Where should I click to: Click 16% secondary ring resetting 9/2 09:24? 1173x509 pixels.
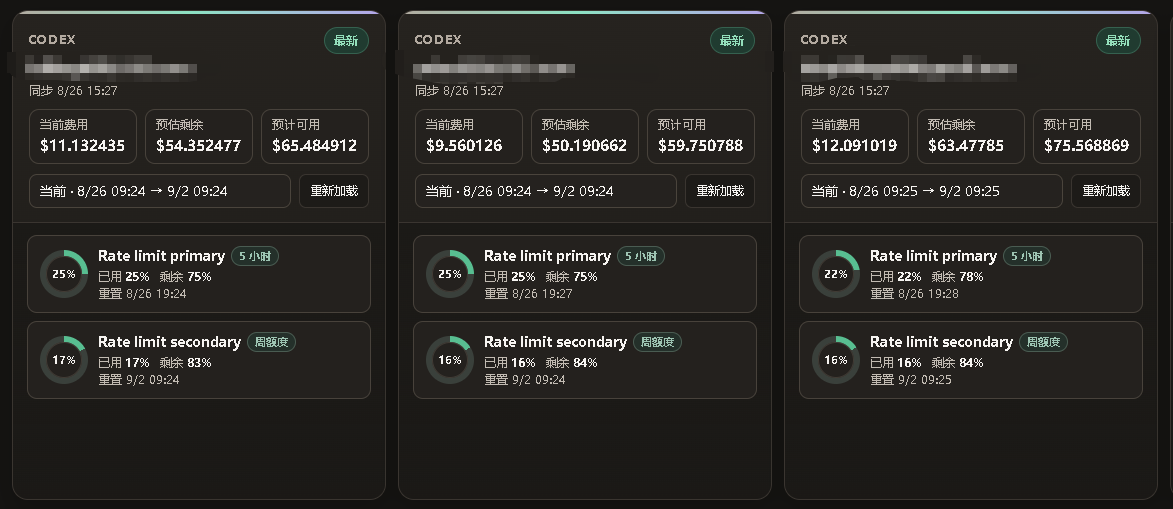[450, 360]
